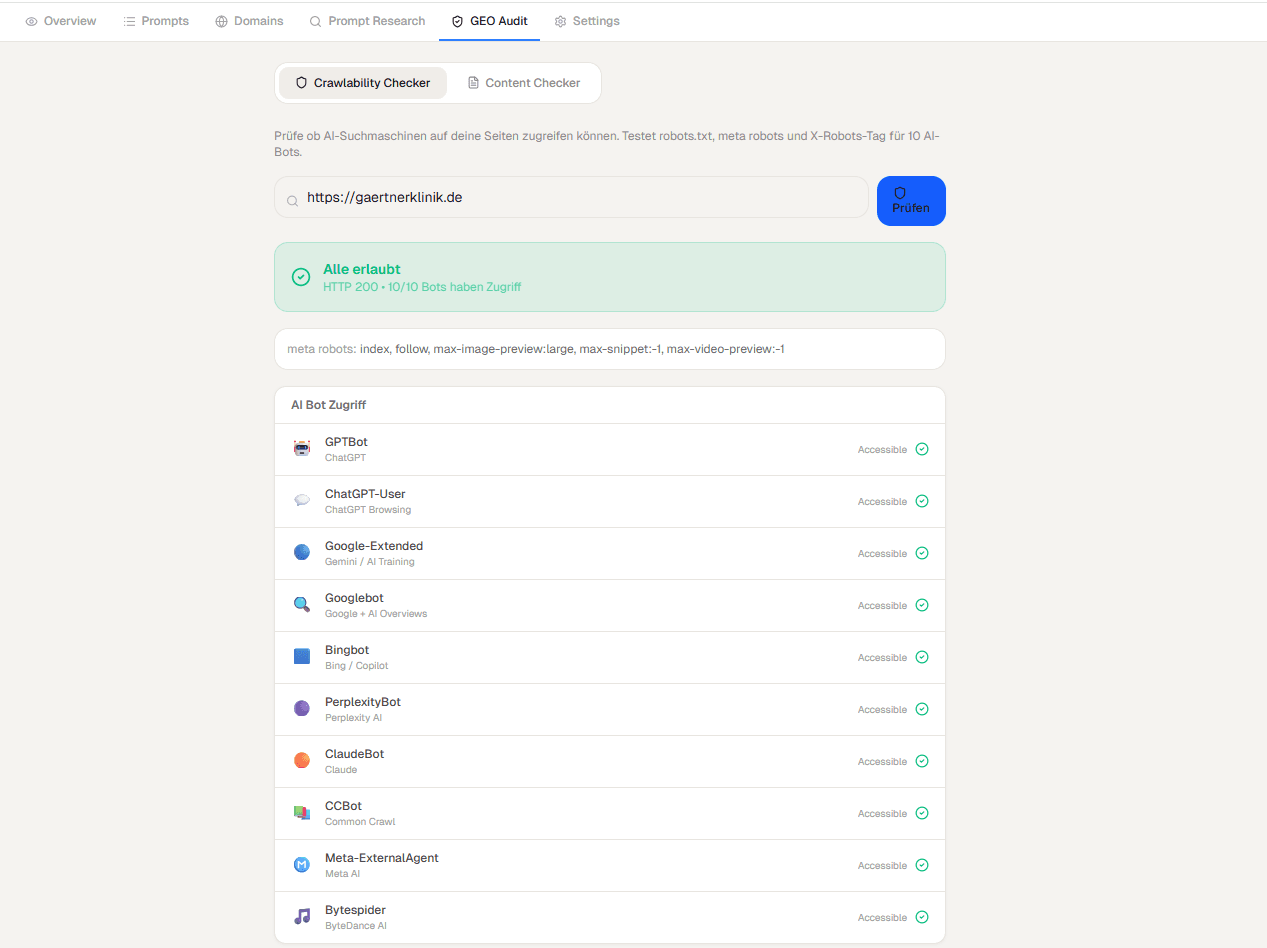Click the accessible checkmark next to GPTBot
The image size is (1267, 948).
coord(922,449)
